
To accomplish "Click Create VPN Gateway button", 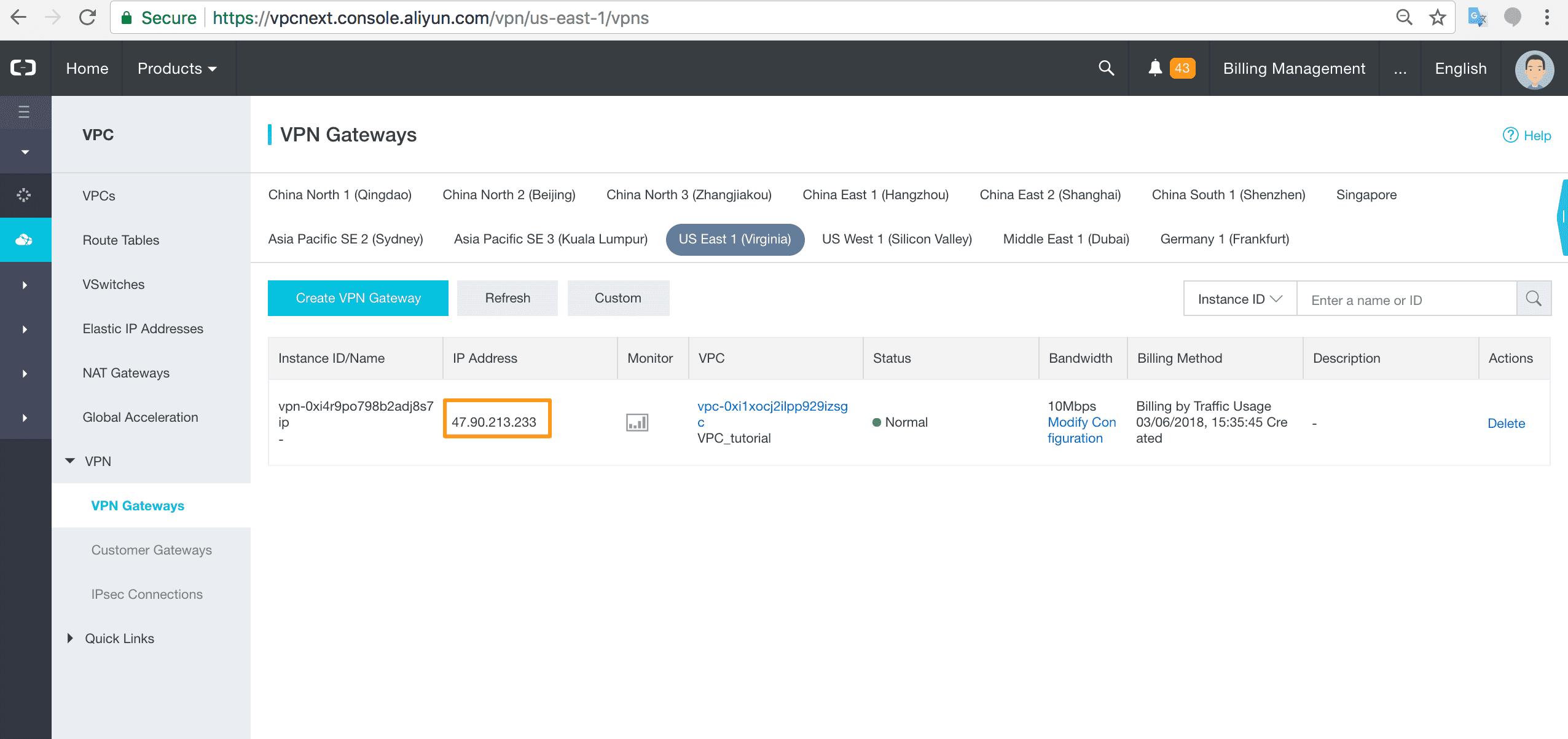I will (x=358, y=298).
